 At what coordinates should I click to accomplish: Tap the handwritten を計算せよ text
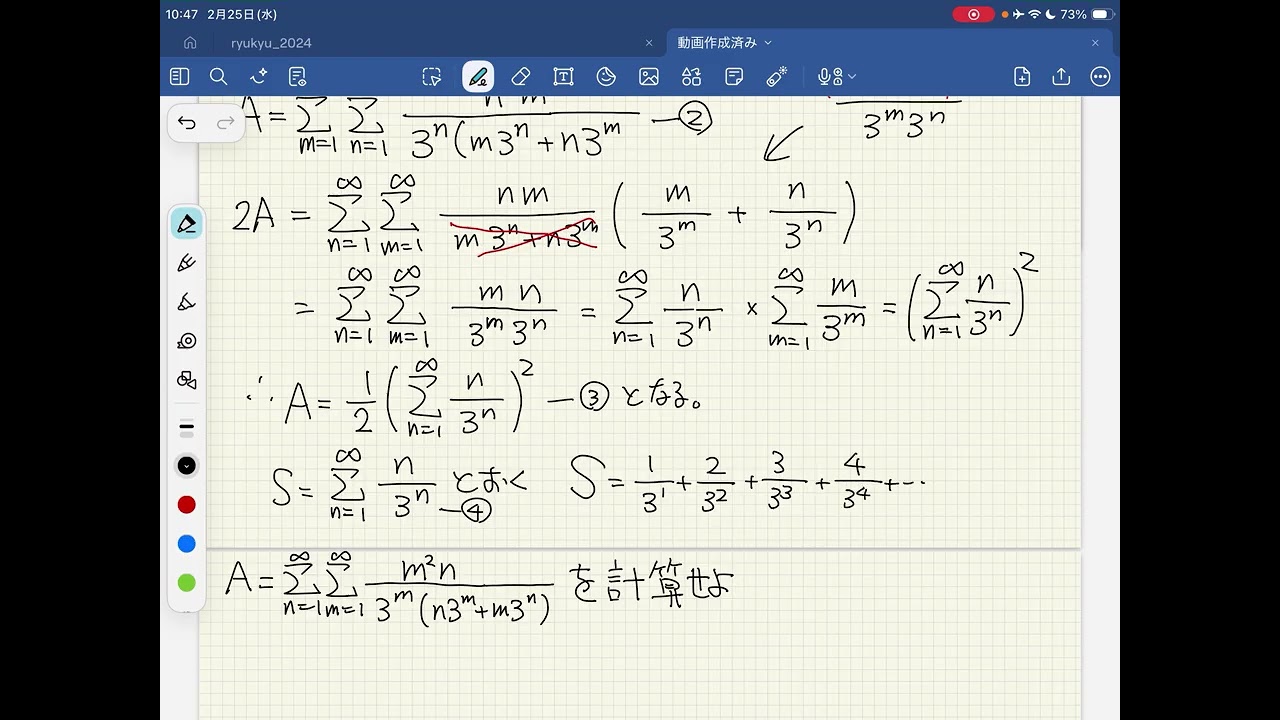coord(651,584)
